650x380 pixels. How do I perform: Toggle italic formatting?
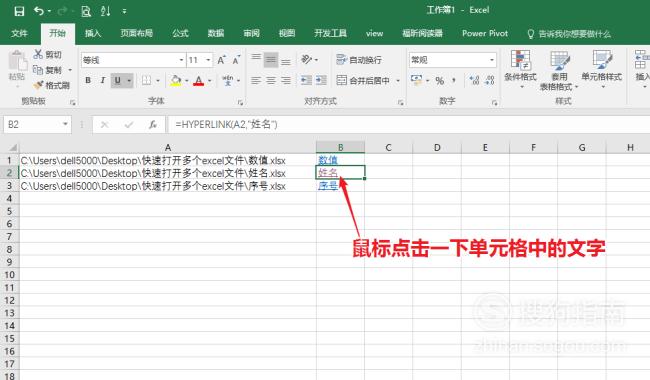(x=102, y=80)
